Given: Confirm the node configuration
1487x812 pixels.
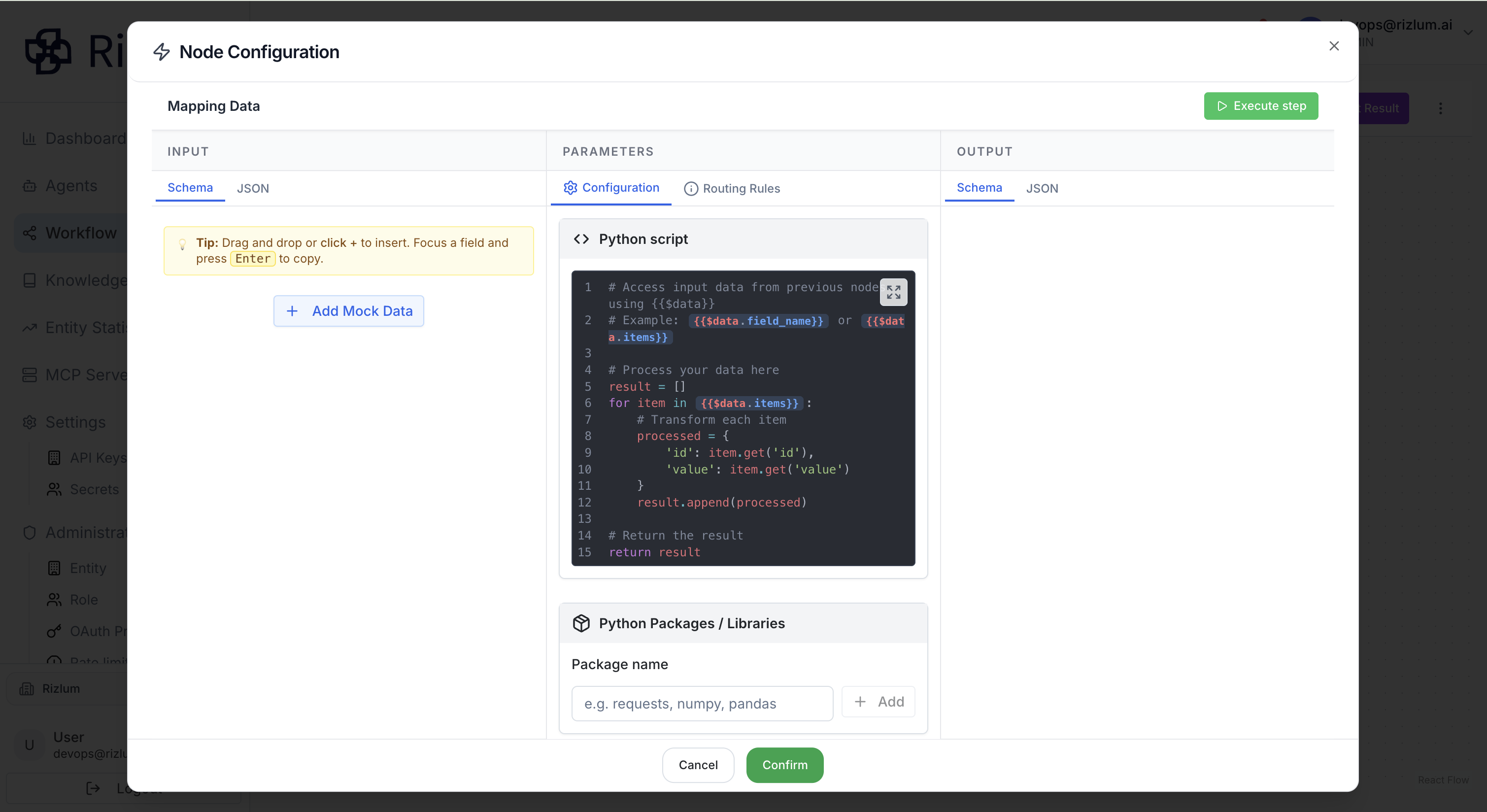Looking at the screenshot, I should pyautogui.click(x=784, y=765).
